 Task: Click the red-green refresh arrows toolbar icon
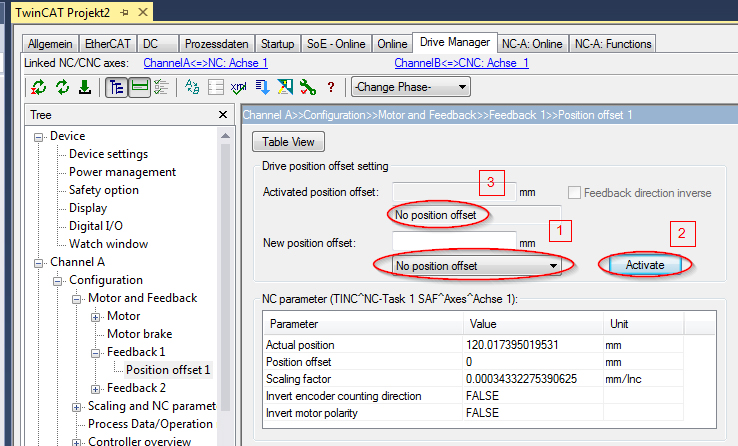[x=39, y=87]
